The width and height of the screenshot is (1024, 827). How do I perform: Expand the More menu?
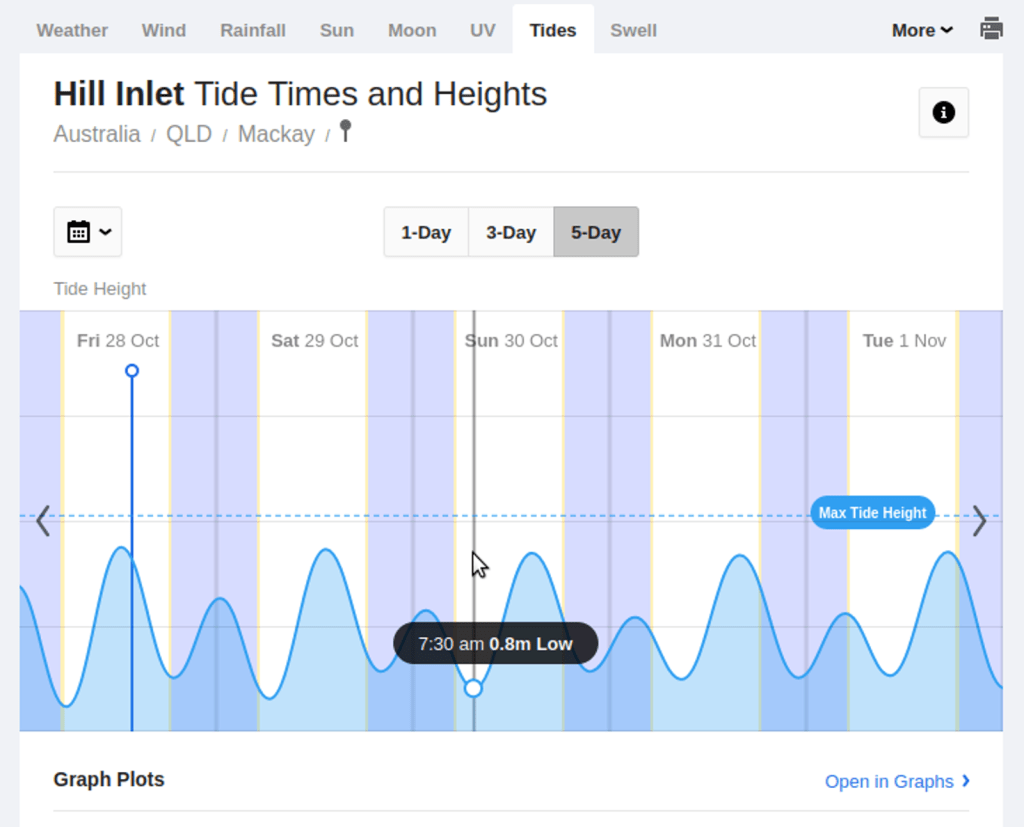click(x=921, y=30)
